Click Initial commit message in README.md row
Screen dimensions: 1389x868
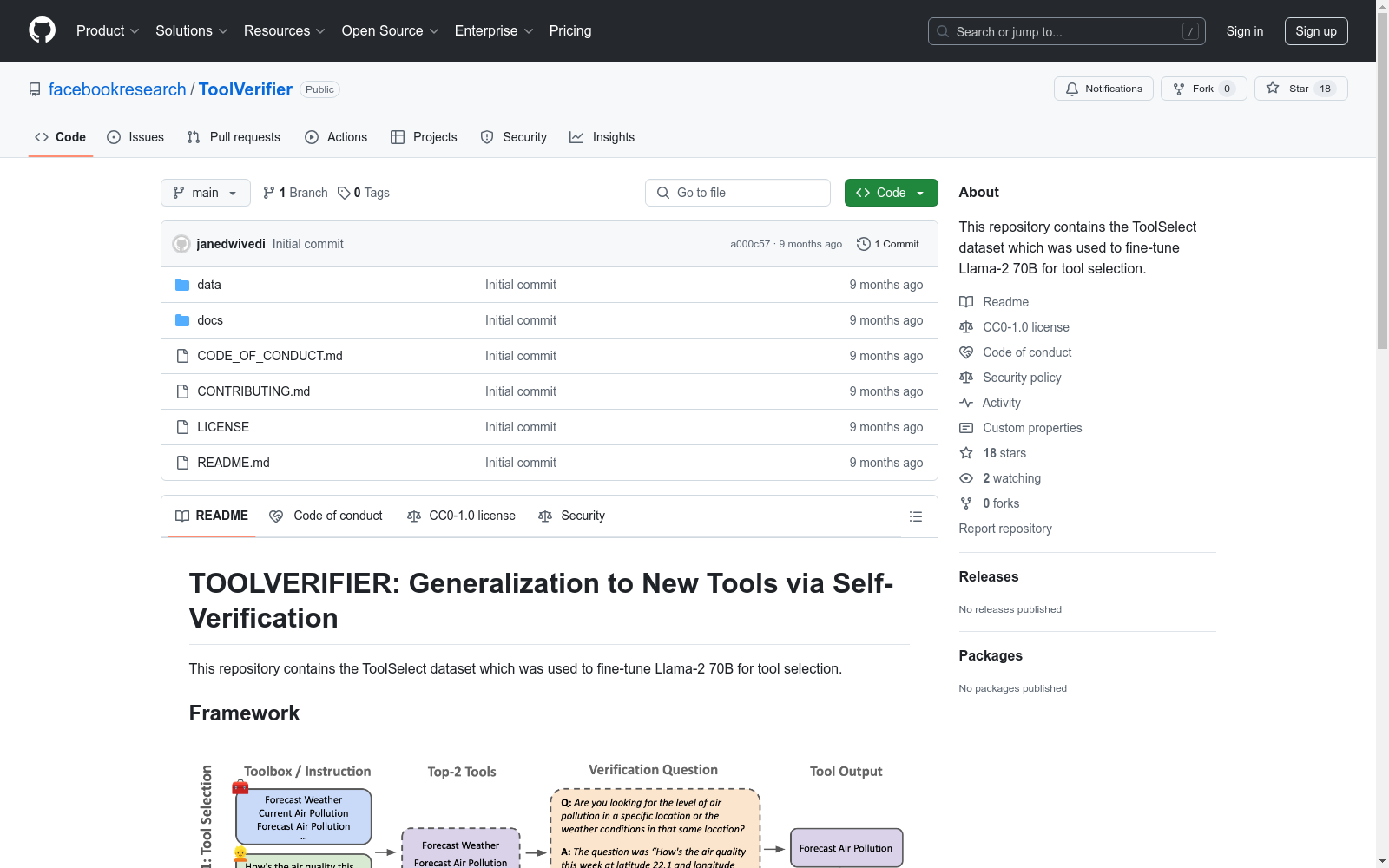(521, 463)
